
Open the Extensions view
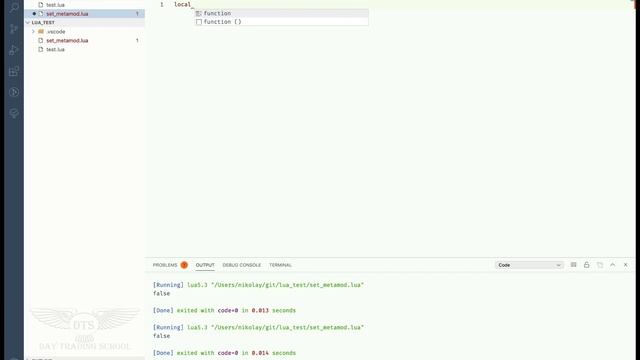pyautogui.click(x=14, y=71)
